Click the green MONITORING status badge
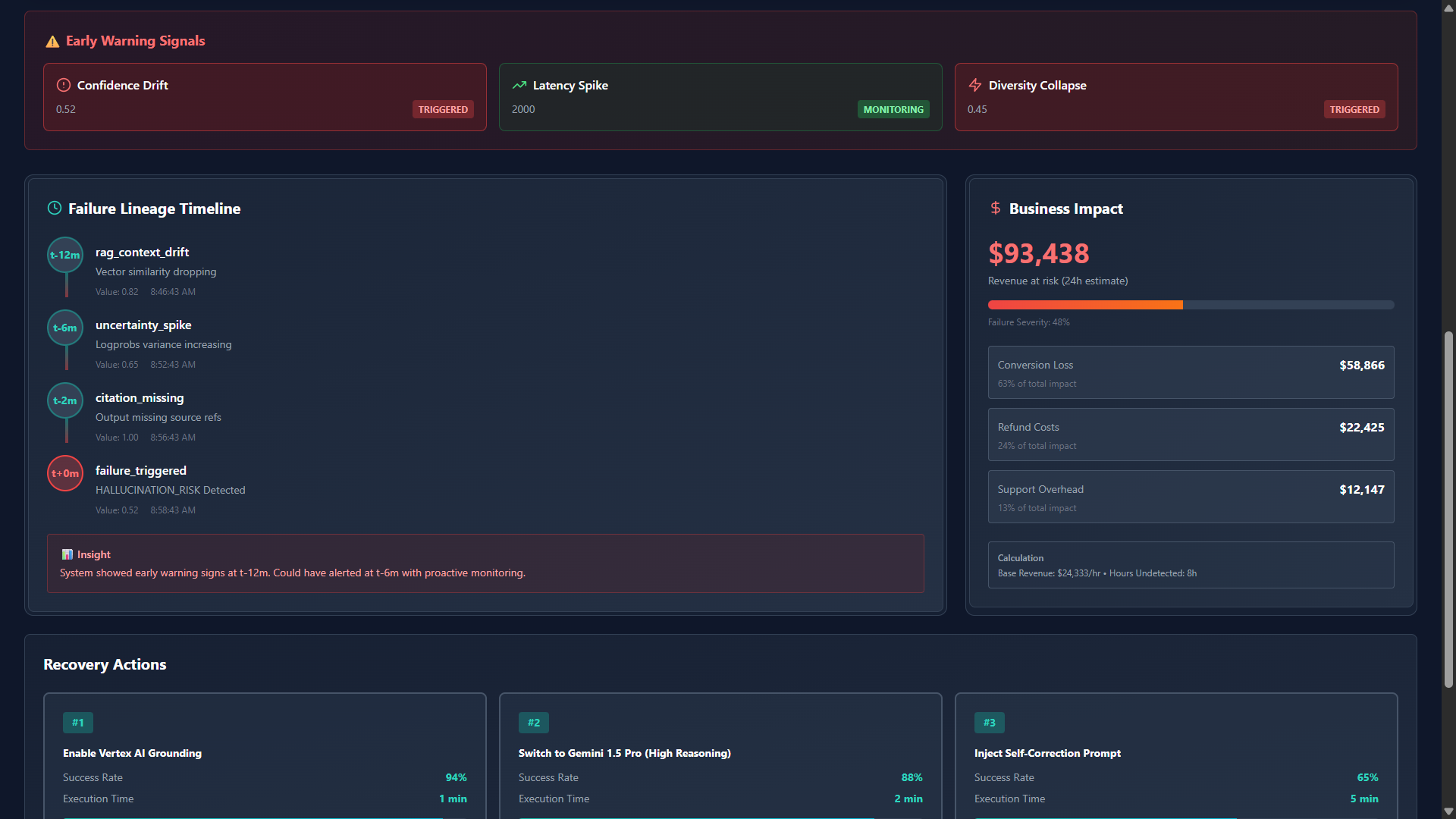The width and height of the screenshot is (1456, 819). pos(893,110)
